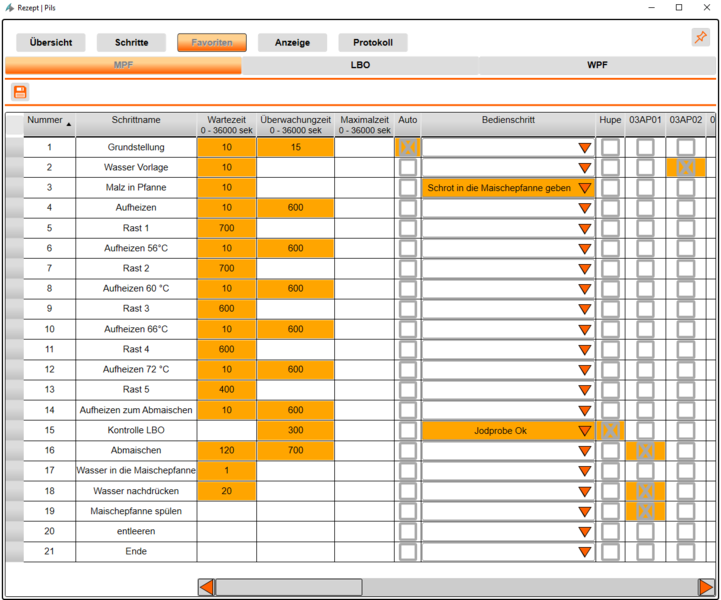Switch to the WPF tab
Screen dimensions: 721x600
597,65
